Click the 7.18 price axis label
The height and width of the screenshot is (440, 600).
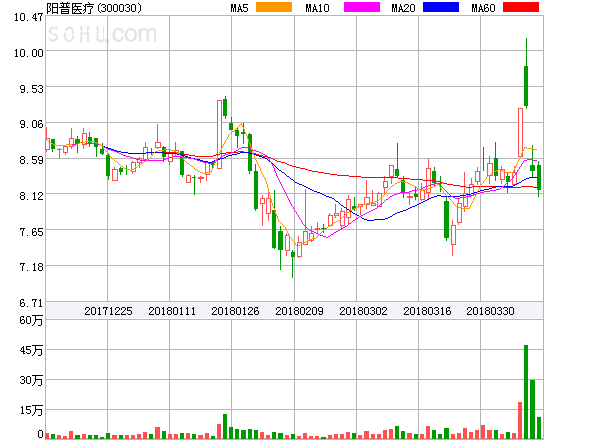31,267
